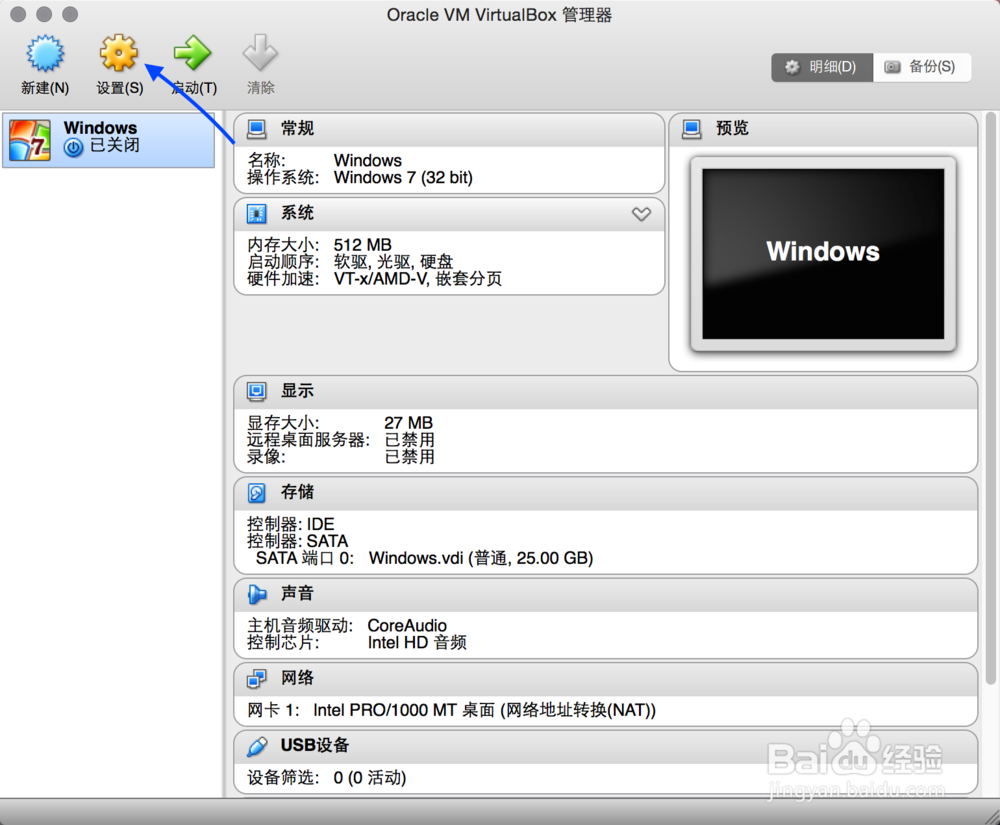Select the 系统 chipset panel icon

256,213
